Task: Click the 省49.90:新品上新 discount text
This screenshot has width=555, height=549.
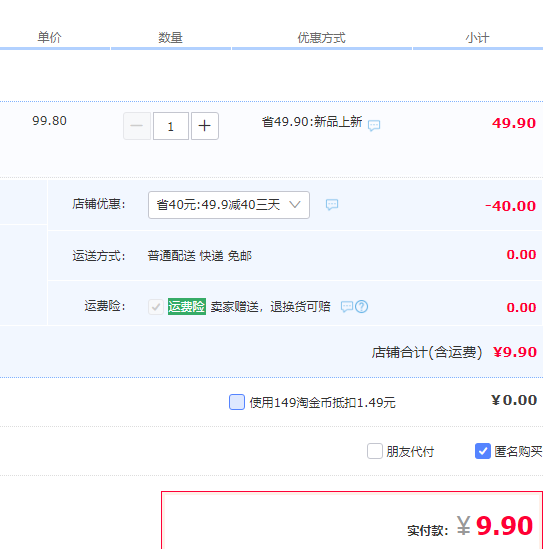Action: point(312,122)
